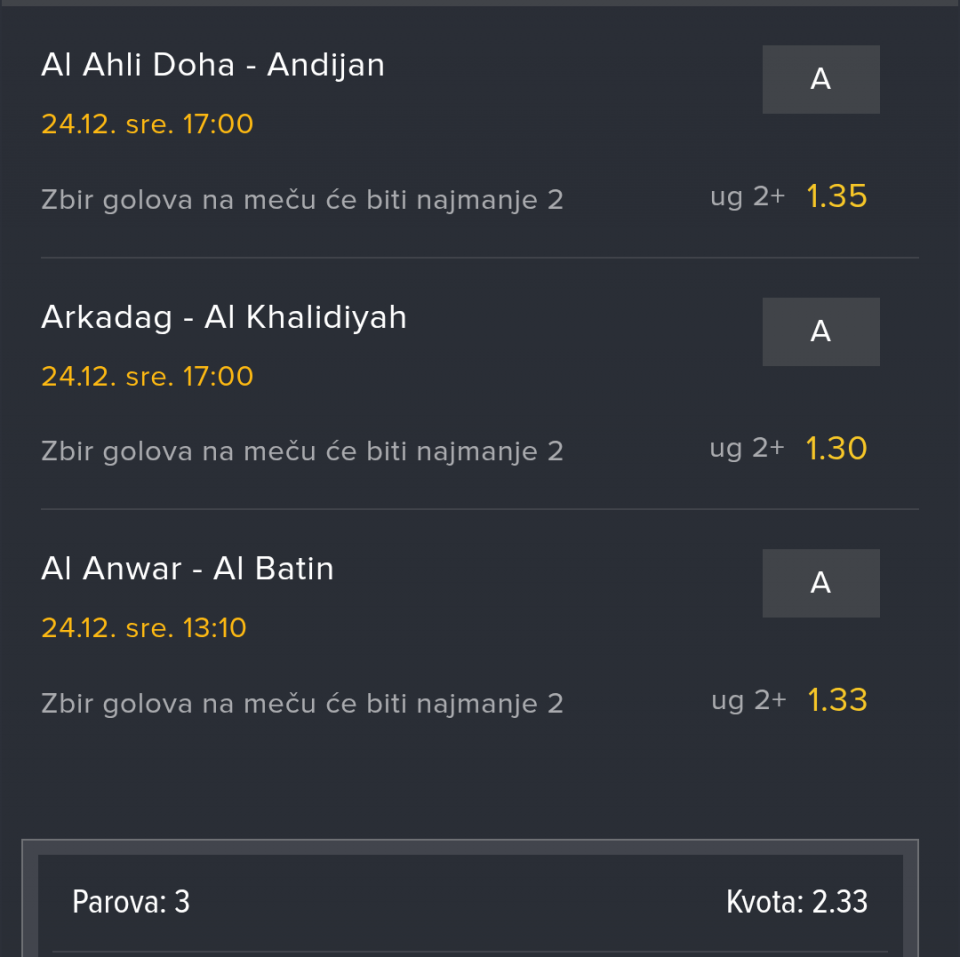Click the Parova: 3 pairs count

tap(131, 903)
